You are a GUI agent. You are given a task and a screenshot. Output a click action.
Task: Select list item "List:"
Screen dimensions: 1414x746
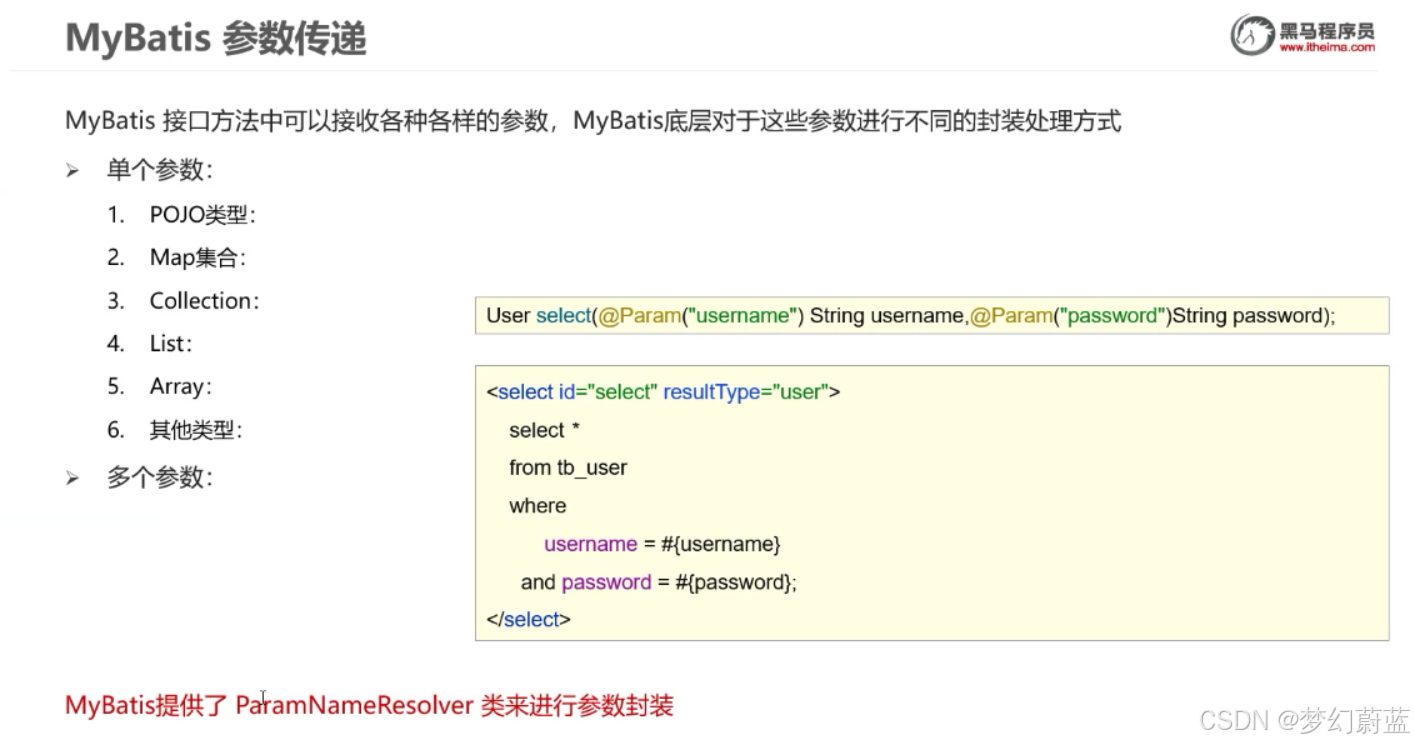171,343
